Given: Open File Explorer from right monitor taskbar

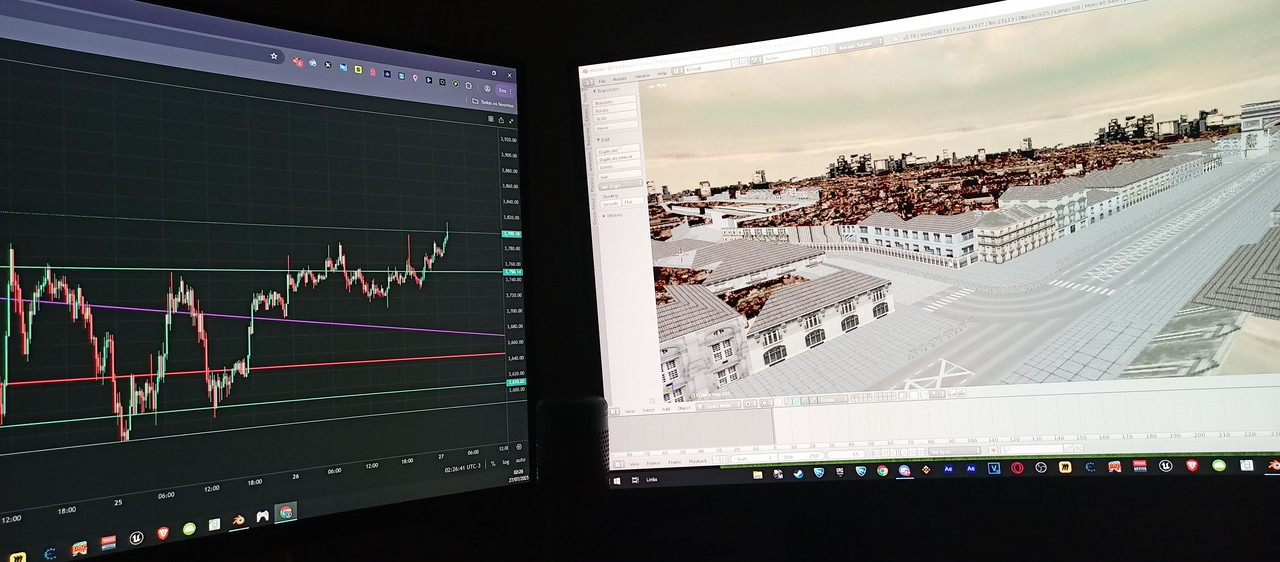Looking at the screenshot, I should click(758, 475).
